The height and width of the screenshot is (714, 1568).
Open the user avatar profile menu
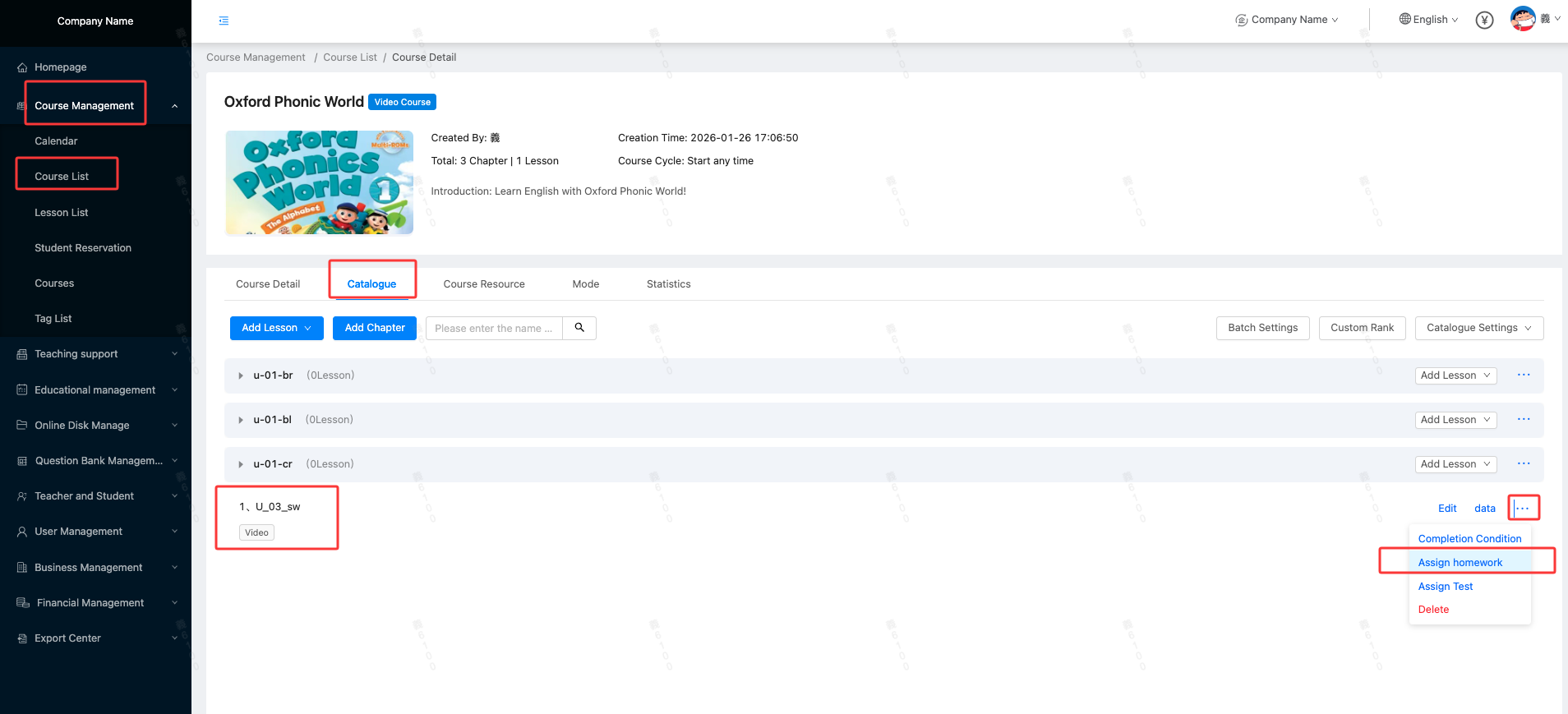[1523, 19]
